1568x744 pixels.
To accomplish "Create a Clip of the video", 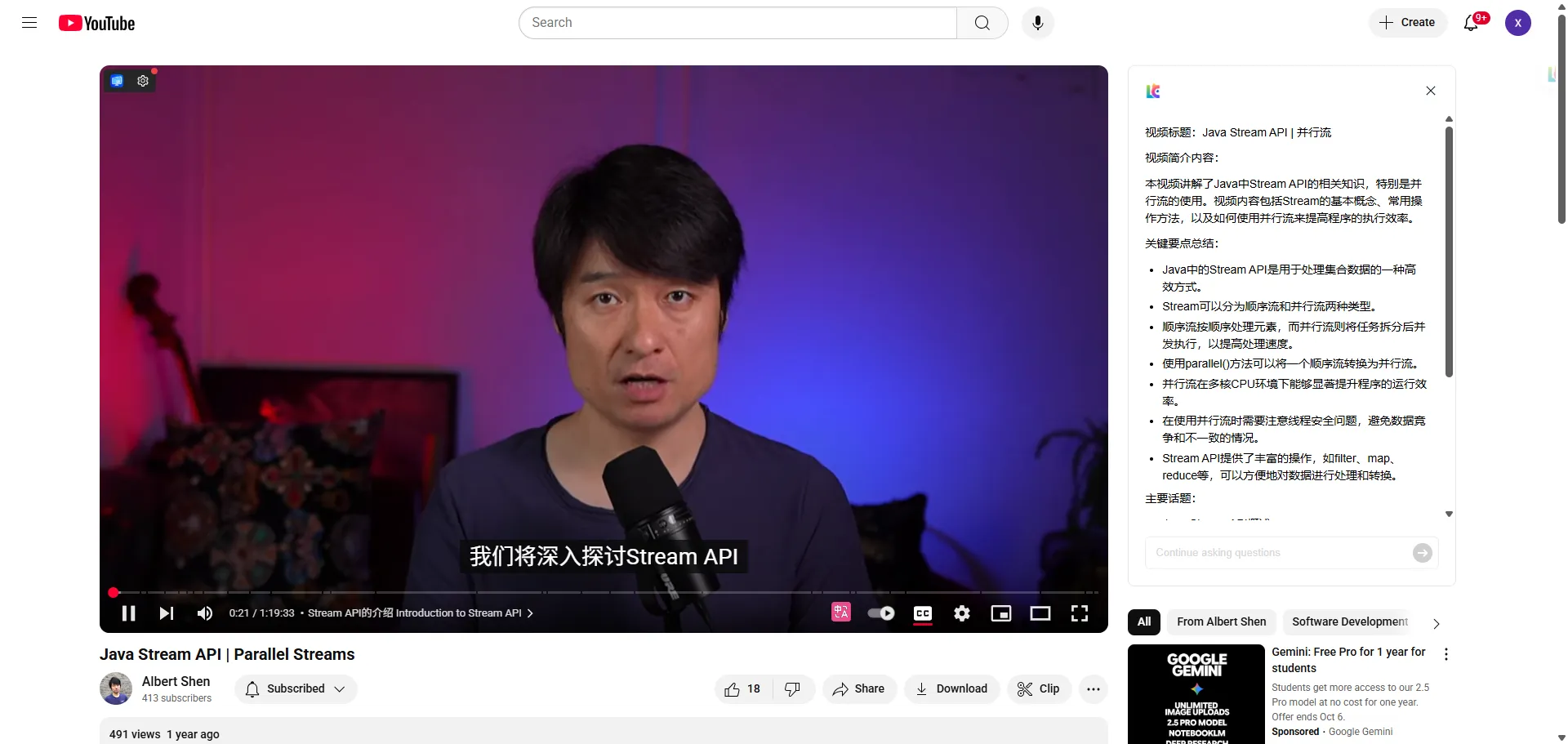I will pos(1039,689).
